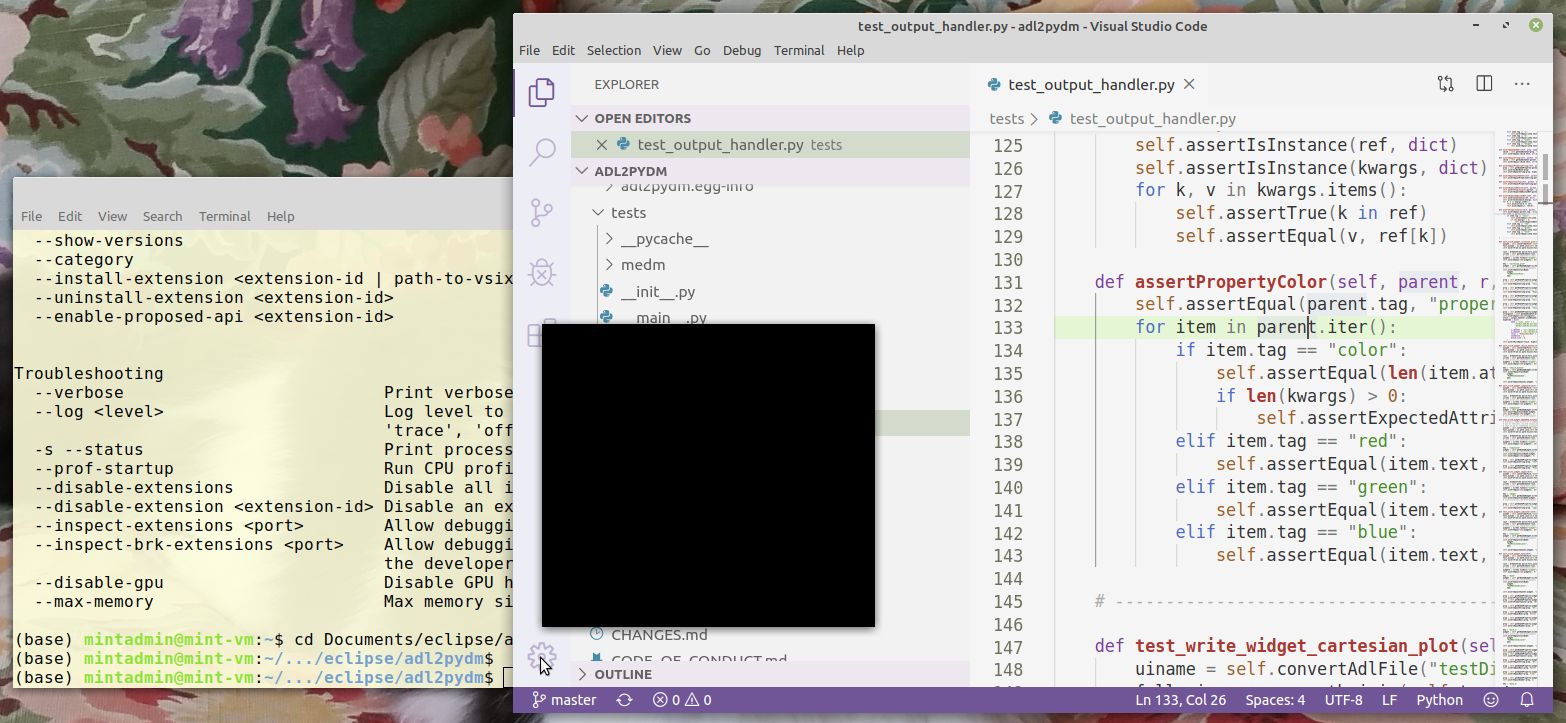Collapse the ADL2PYDM folder section
The image size is (1566, 723).
[770, 171]
